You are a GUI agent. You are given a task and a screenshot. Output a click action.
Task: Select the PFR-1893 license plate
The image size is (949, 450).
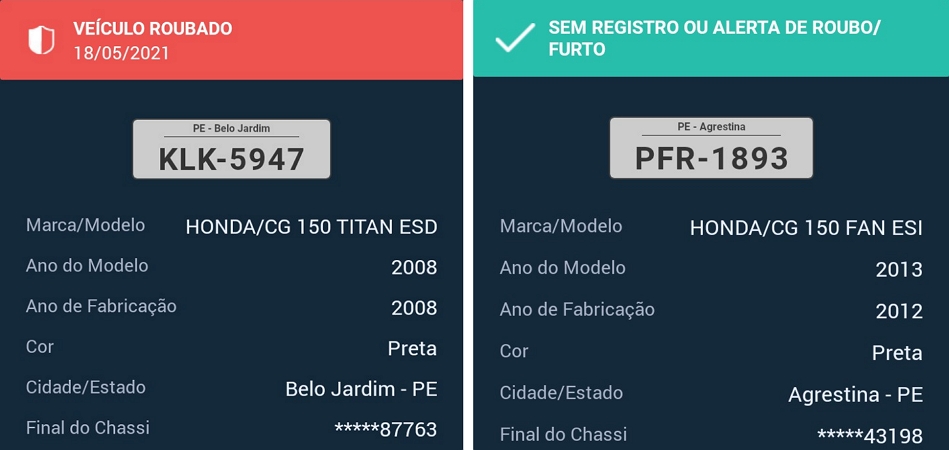[x=711, y=148]
